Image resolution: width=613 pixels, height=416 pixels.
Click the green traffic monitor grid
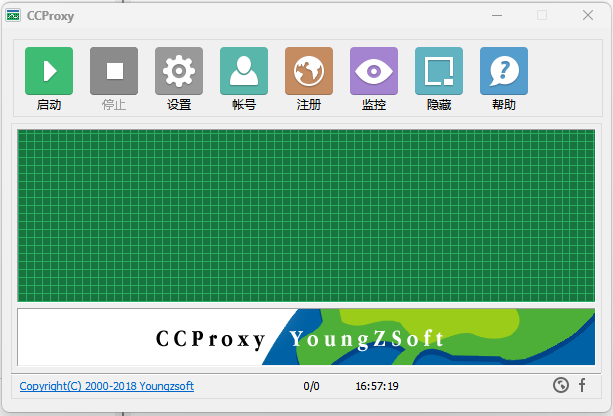click(x=306, y=214)
